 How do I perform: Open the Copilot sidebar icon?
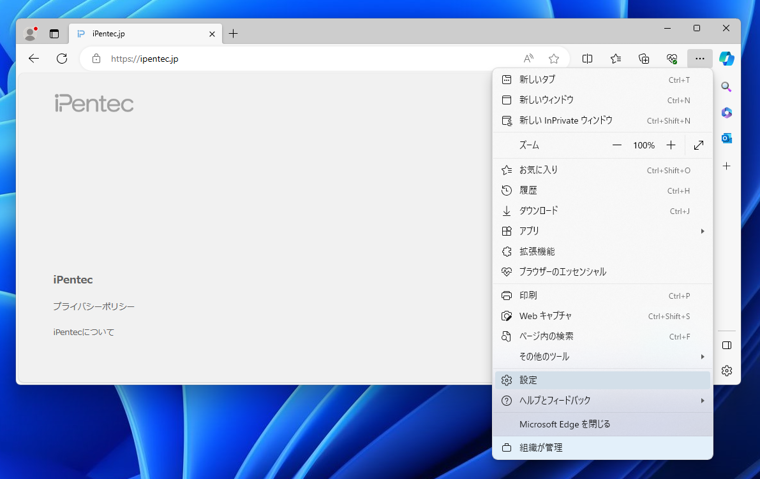(x=726, y=59)
